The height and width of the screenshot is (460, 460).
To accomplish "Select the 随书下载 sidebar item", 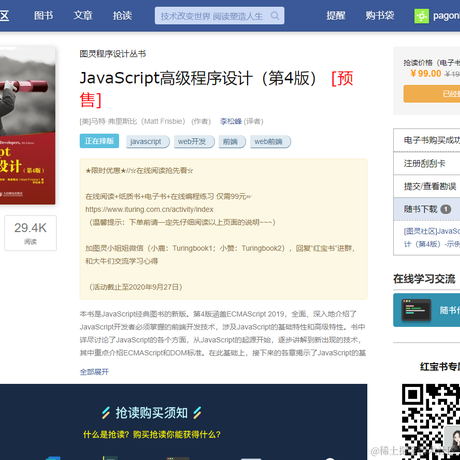I will tap(427, 209).
